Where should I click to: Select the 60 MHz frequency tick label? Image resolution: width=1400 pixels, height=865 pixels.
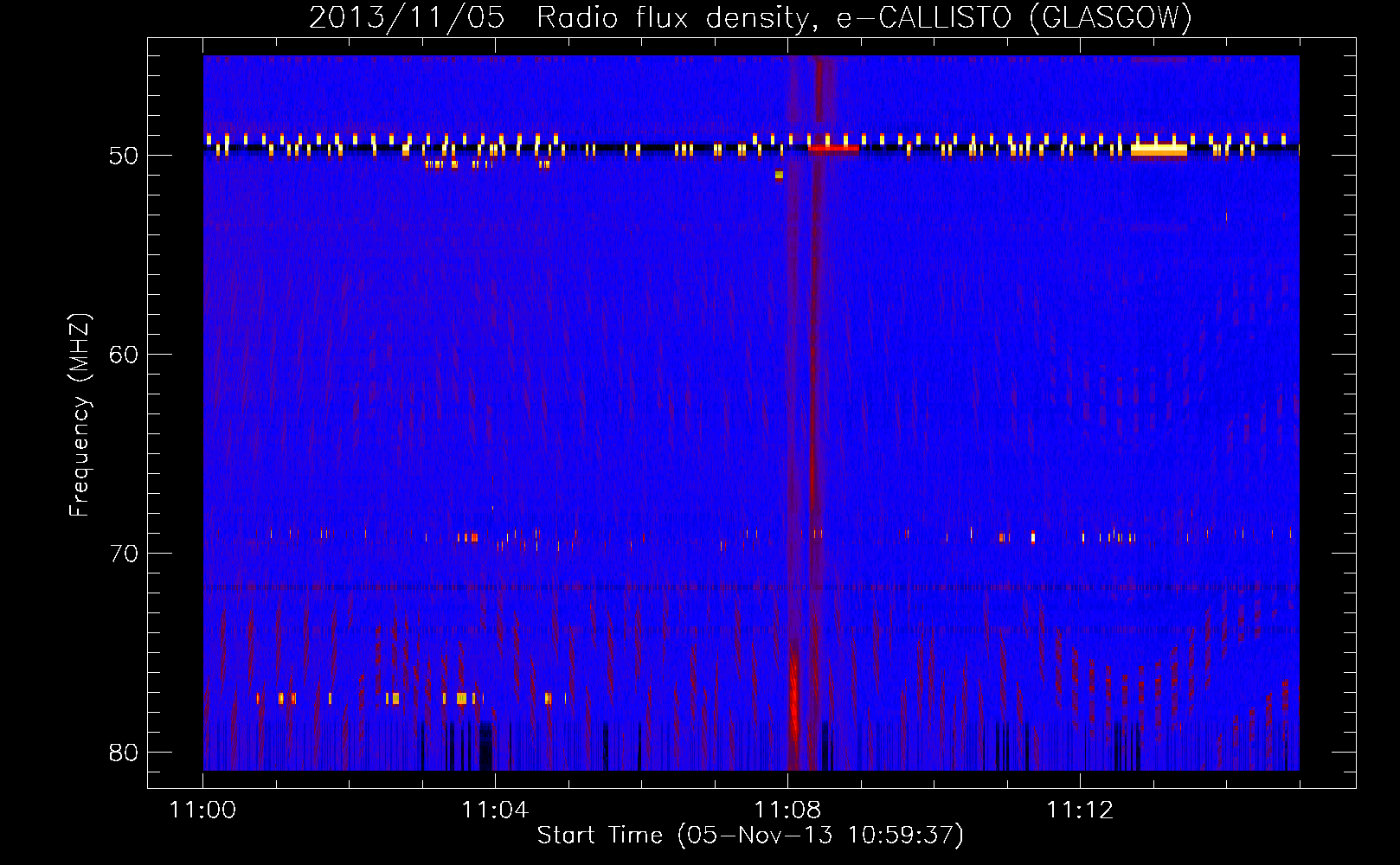pos(124,355)
